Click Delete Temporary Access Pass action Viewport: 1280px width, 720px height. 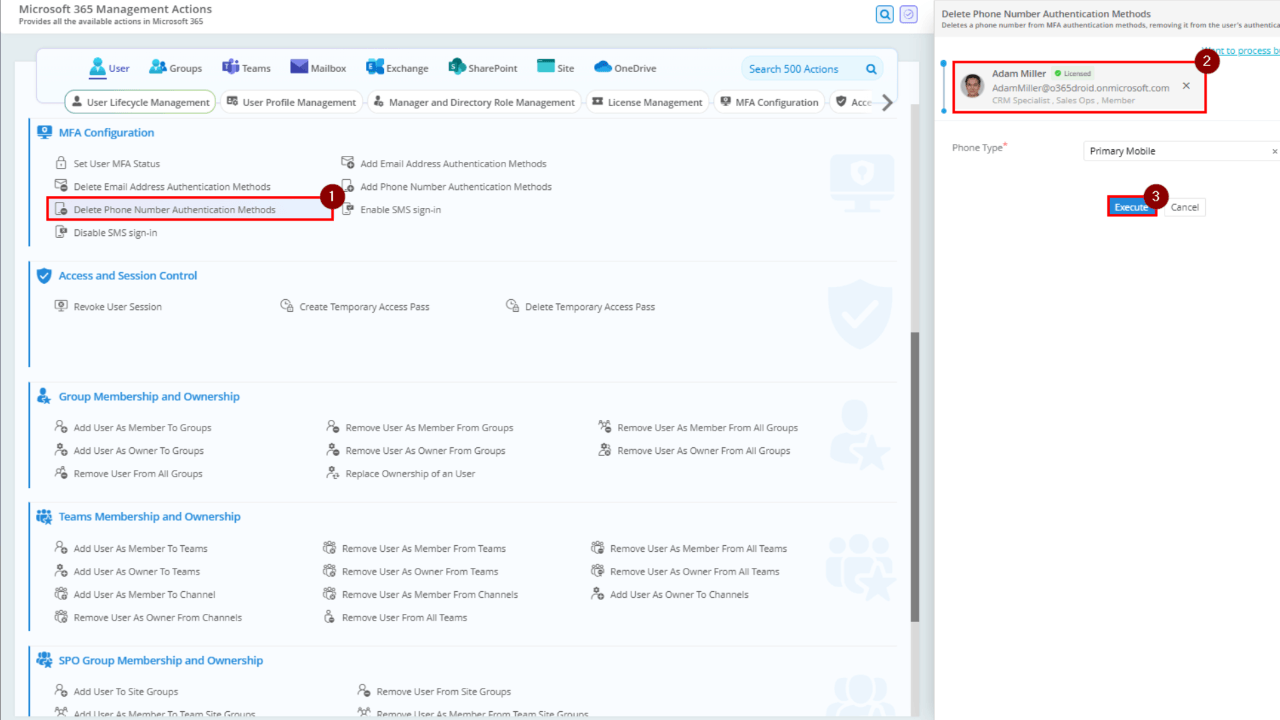(581, 307)
